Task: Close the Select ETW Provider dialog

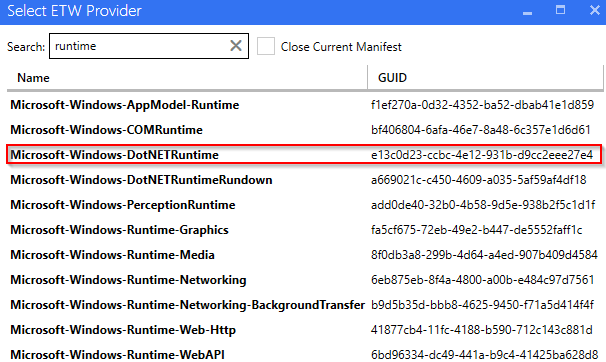Action: (595, 10)
